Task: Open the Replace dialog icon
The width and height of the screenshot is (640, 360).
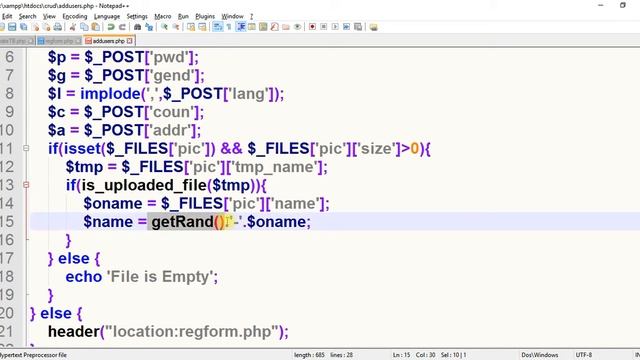Action: [x=149, y=27]
